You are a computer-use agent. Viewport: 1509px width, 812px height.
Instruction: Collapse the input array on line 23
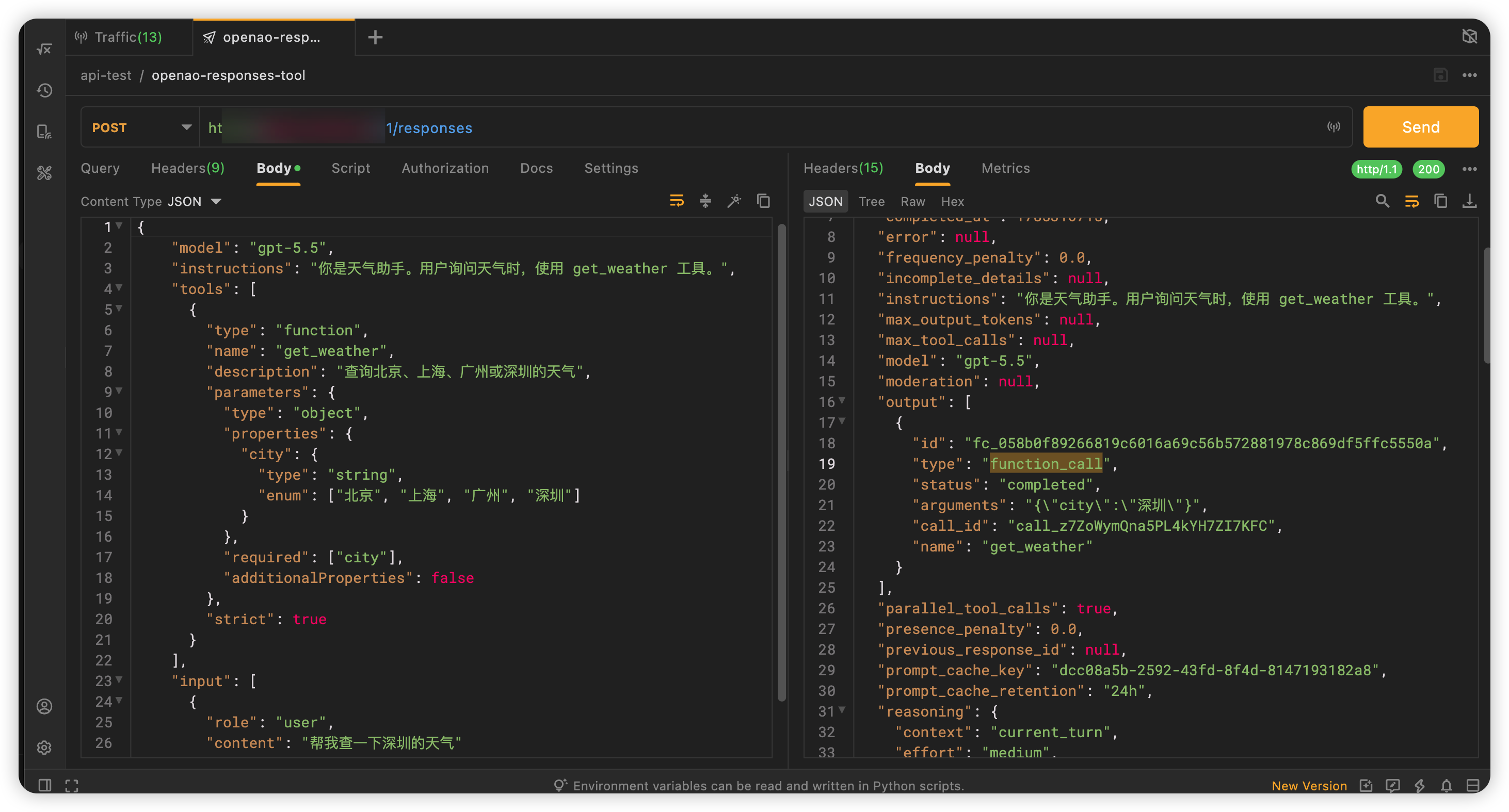pos(119,680)
